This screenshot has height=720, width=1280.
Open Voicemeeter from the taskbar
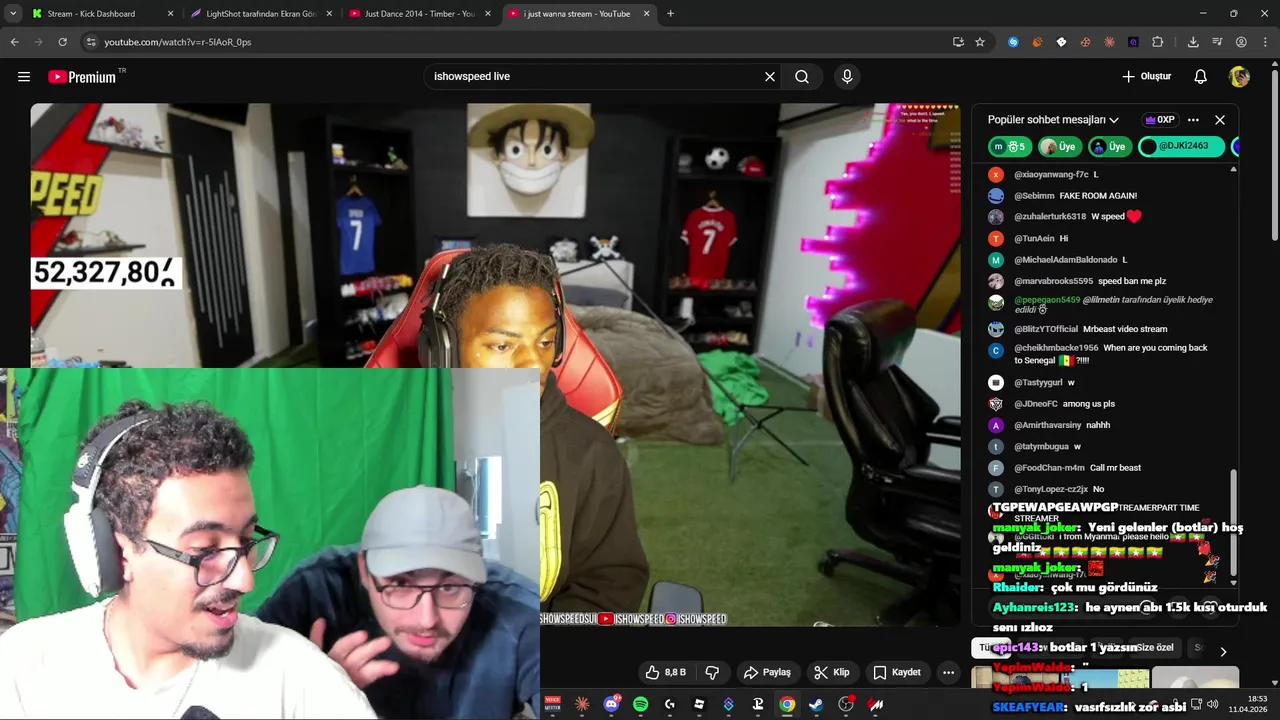click(553, 704)
